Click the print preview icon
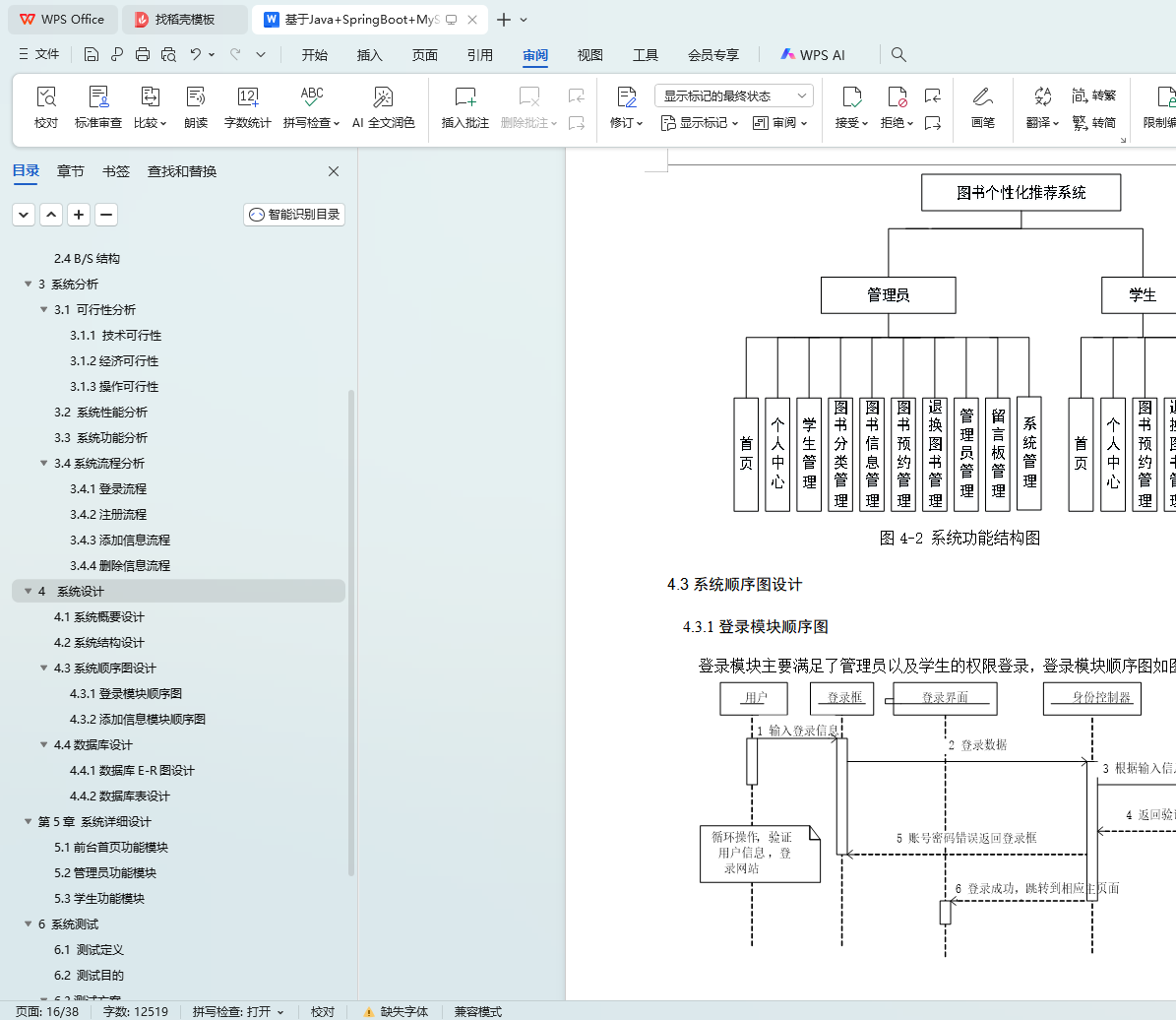Screen dimensions: 1176x1020 (x=168, y=54)
